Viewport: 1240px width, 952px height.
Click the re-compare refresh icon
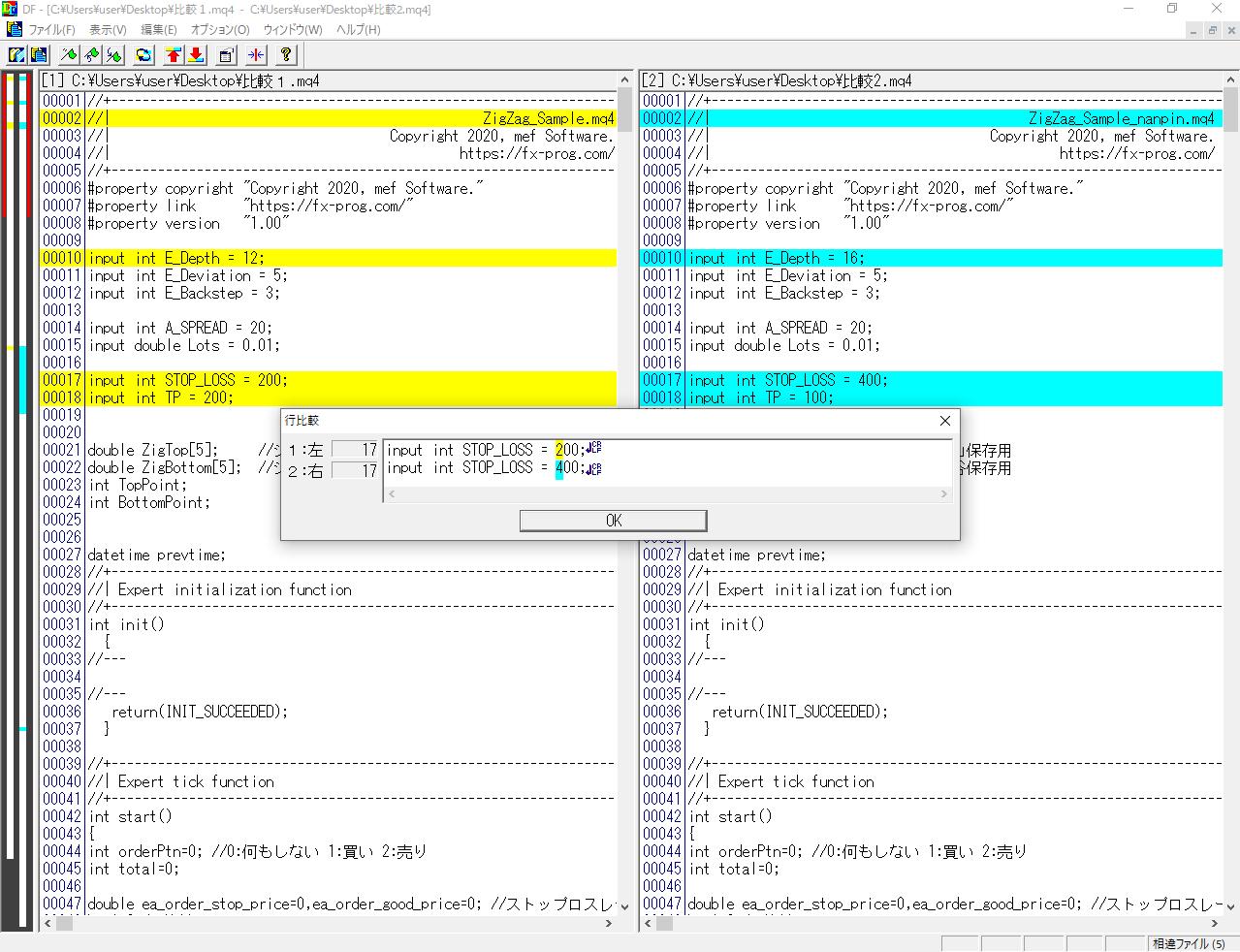[x=143, y=55]
